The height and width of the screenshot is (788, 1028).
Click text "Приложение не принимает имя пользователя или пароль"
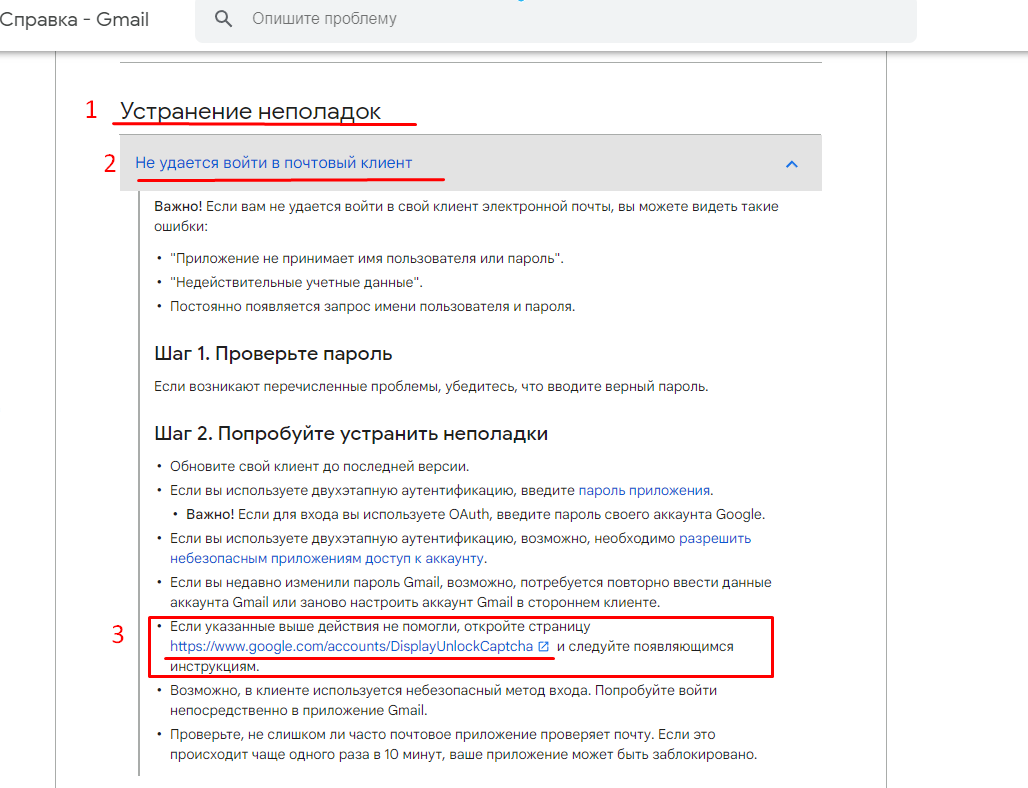pyautogui.click(x=366, y=258)
